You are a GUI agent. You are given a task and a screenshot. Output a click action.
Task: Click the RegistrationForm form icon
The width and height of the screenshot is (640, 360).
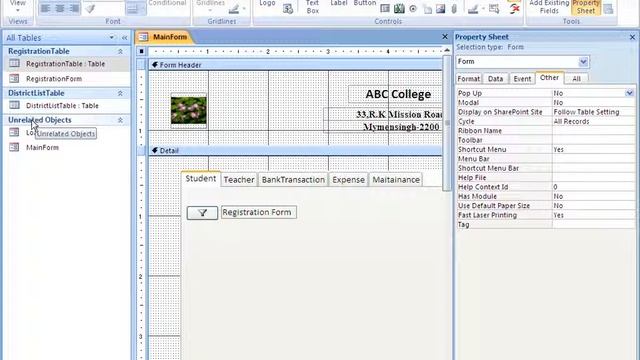point(14,78)
